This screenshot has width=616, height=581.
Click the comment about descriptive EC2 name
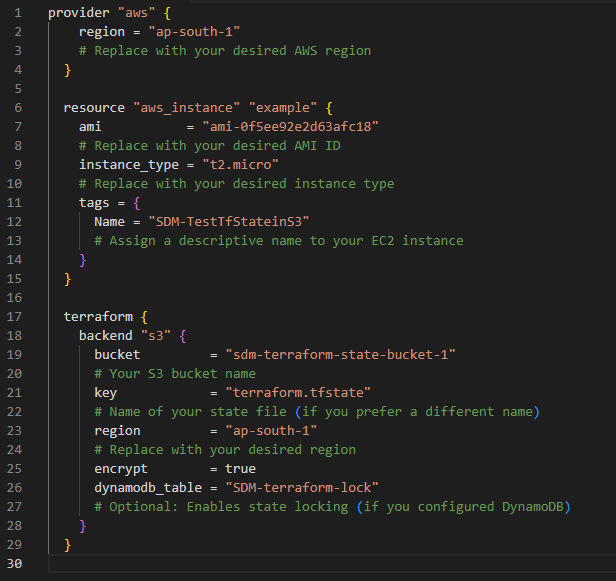pyautogui.click(x=279, y=241)
